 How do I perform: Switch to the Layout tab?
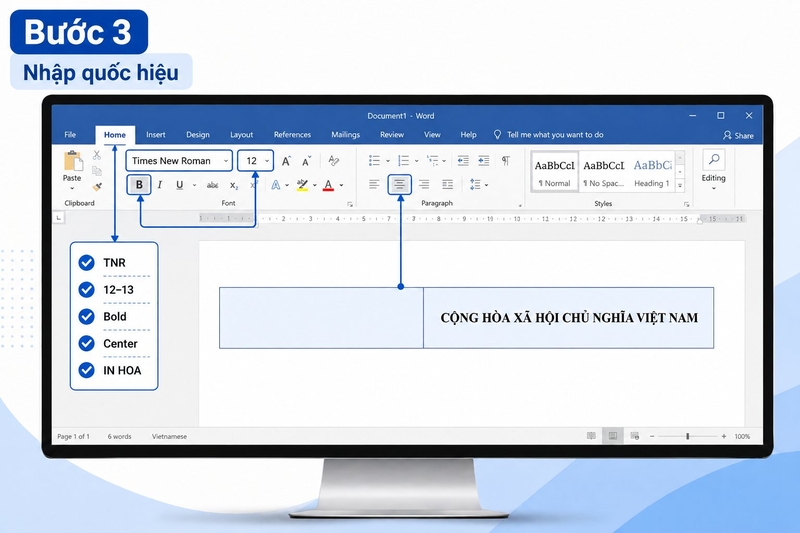click(x=241, y=135)
